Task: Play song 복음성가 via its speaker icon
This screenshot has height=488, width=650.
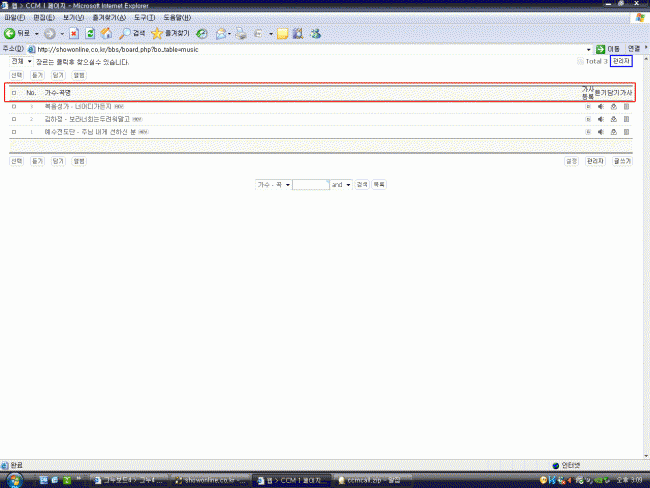Action: (x=601, y=107)
